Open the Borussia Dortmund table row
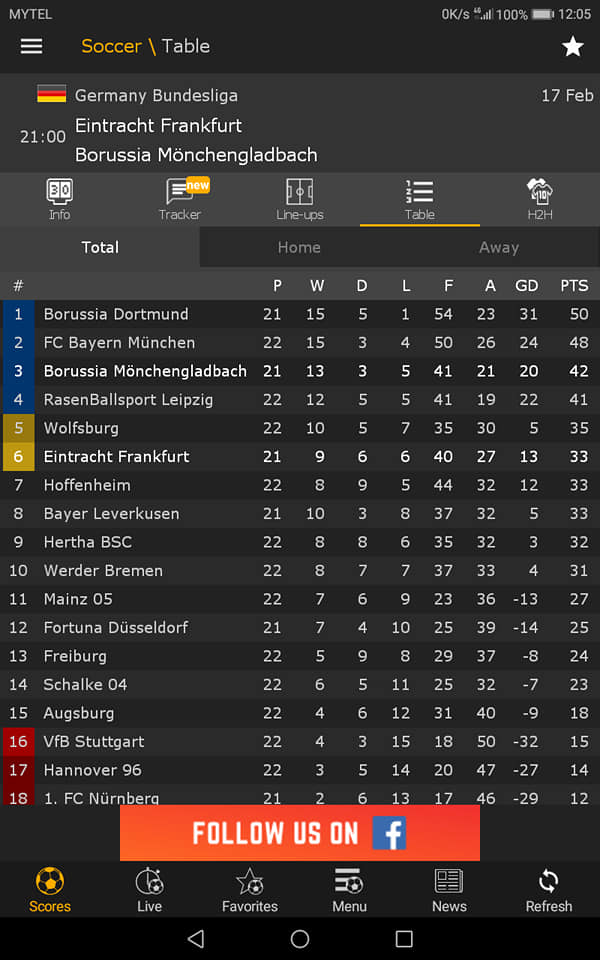This screenshot has height=960, width=600. coord(300,314)
